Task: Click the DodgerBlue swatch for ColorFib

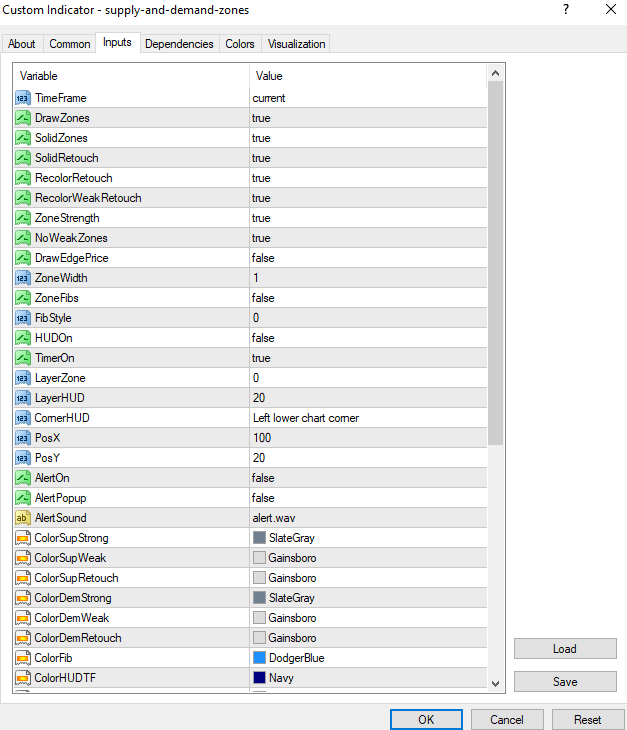Action: pyautogui.click(x=259, y=658)
